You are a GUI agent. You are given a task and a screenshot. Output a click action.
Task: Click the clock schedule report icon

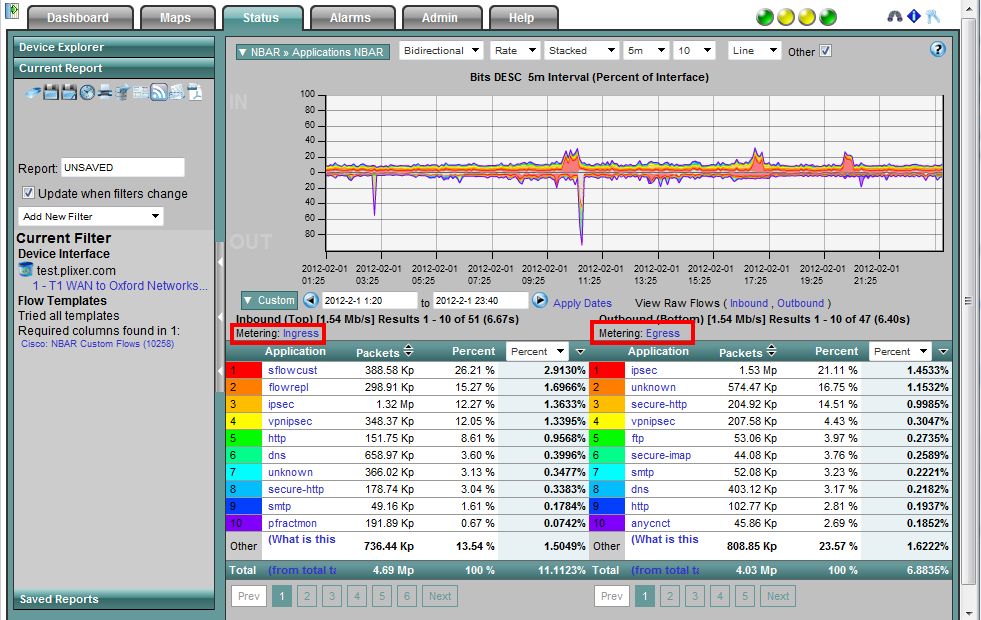87,93
